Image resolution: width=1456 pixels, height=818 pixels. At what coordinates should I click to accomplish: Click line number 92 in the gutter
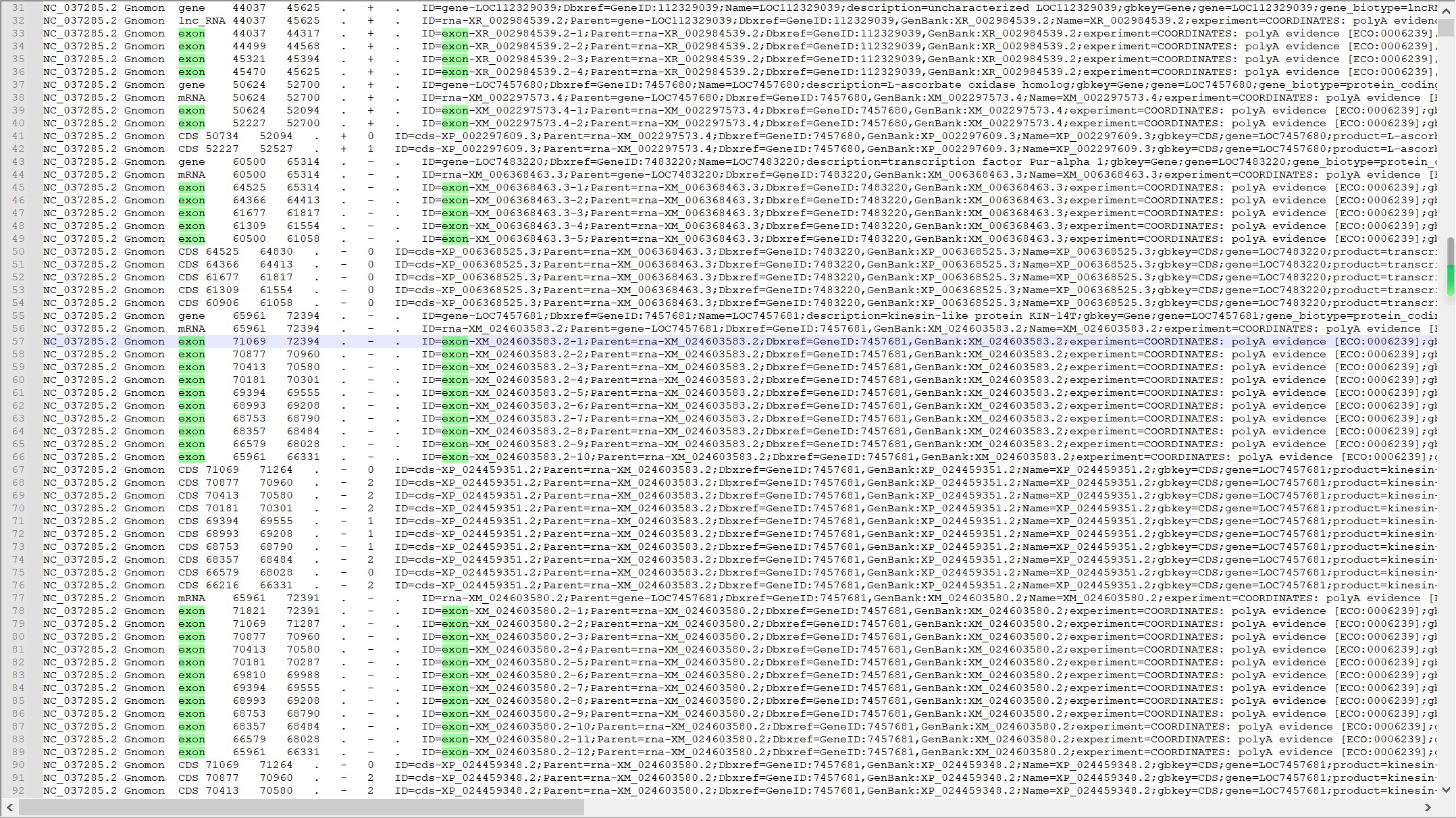point(18,790)
